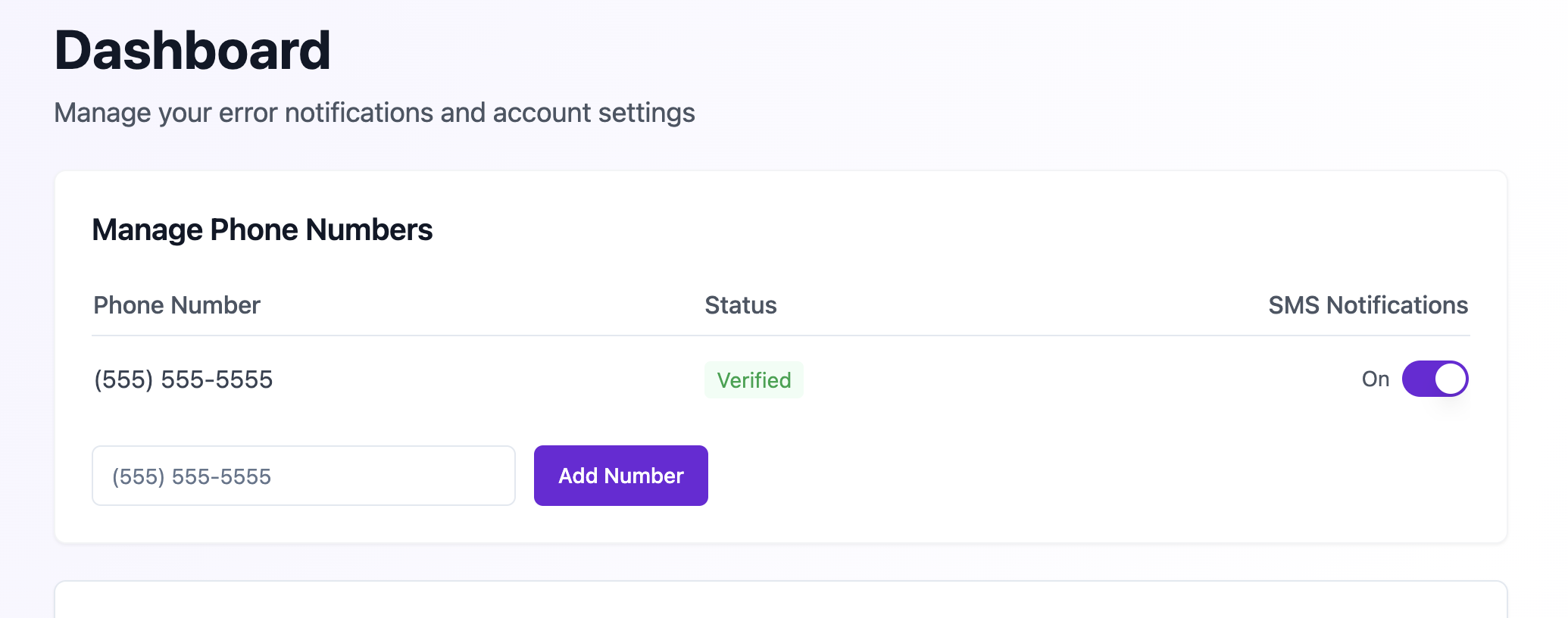Click the Dashboard page title
The image size is (1568, 618).
(x=192, y=51)
